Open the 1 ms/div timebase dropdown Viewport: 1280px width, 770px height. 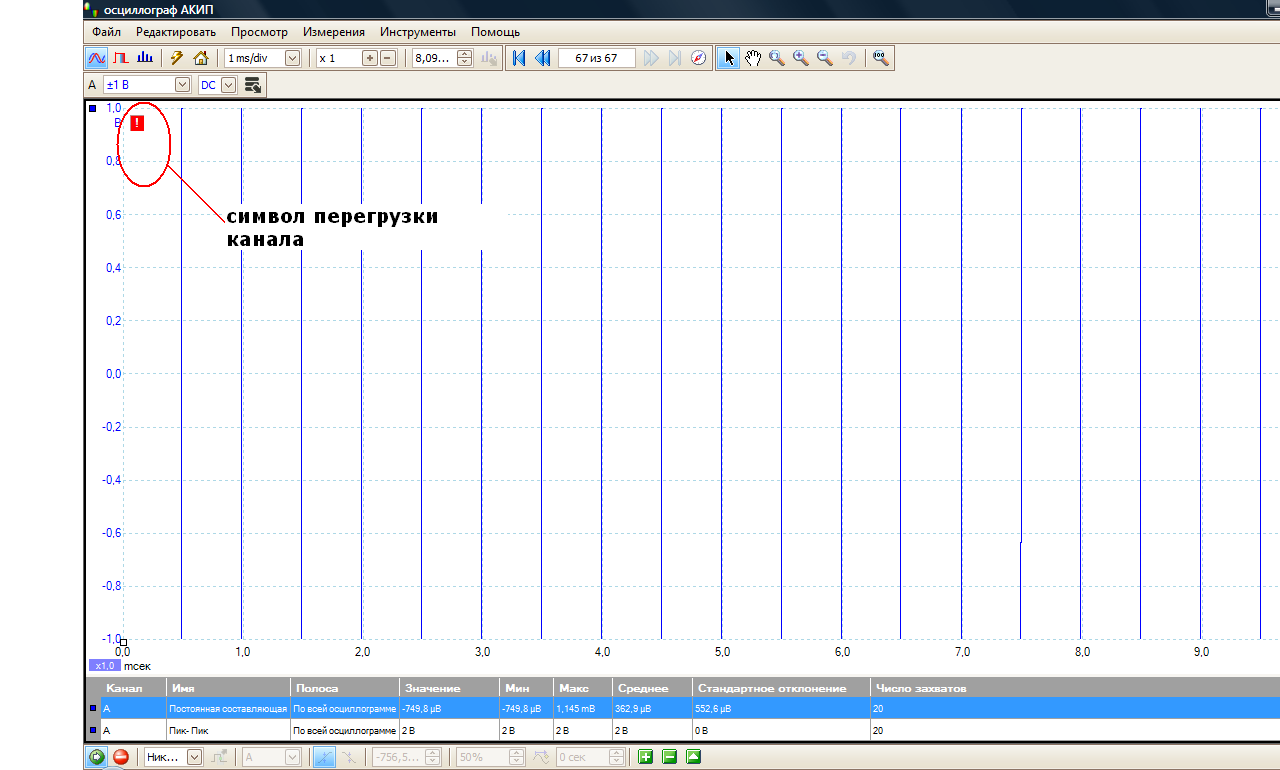tap(292, 58)
